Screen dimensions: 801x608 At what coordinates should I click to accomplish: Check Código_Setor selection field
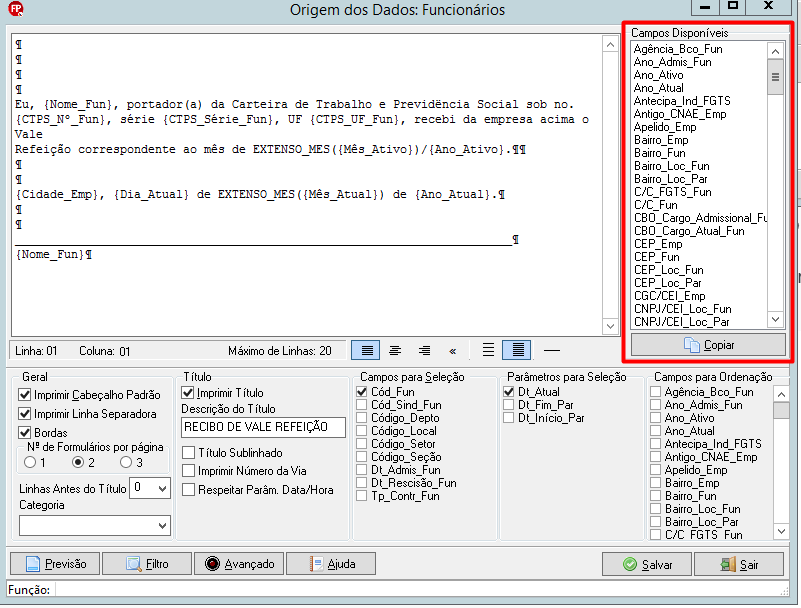[362, 444]
